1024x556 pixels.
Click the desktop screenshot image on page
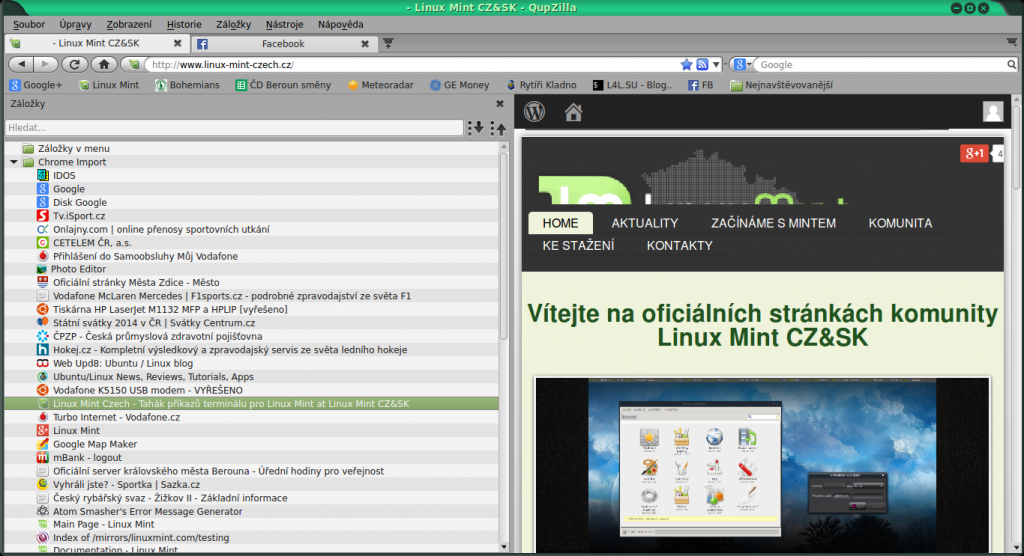(762, 465)
